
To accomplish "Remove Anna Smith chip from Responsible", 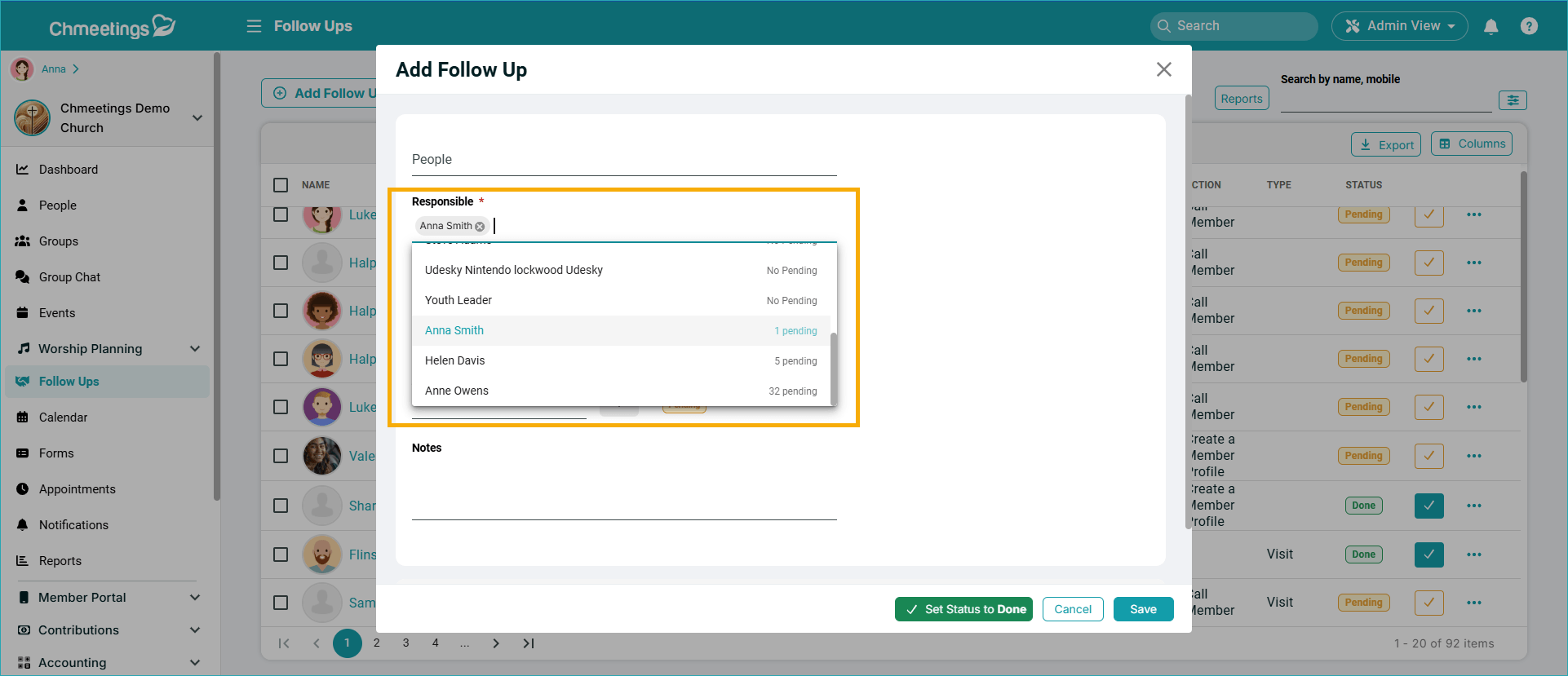I will [x=480, y=227].
